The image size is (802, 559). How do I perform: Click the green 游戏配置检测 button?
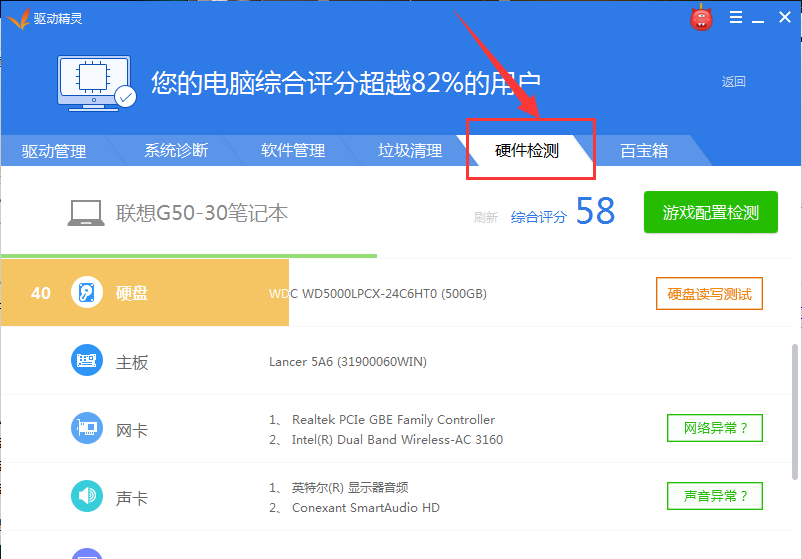coord(710,212)
